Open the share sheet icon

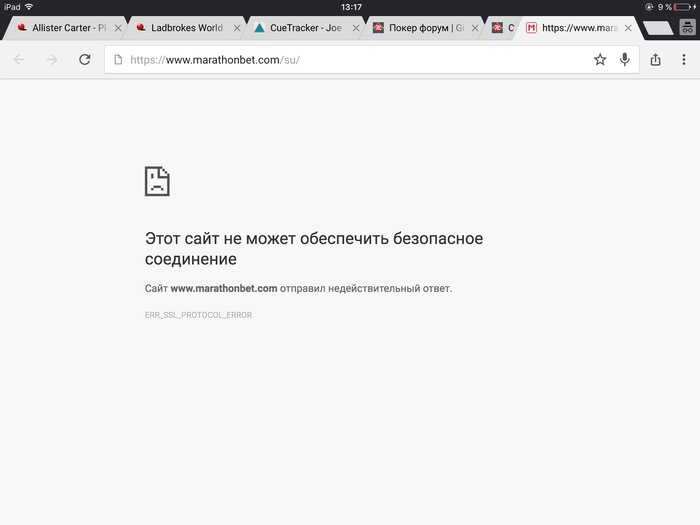pyautogui.click(x=655, y=59)
